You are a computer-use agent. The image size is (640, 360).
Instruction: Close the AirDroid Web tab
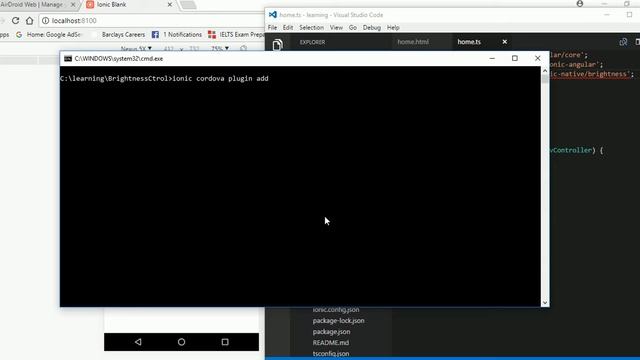pyautogui.click(x=73, y=4)
